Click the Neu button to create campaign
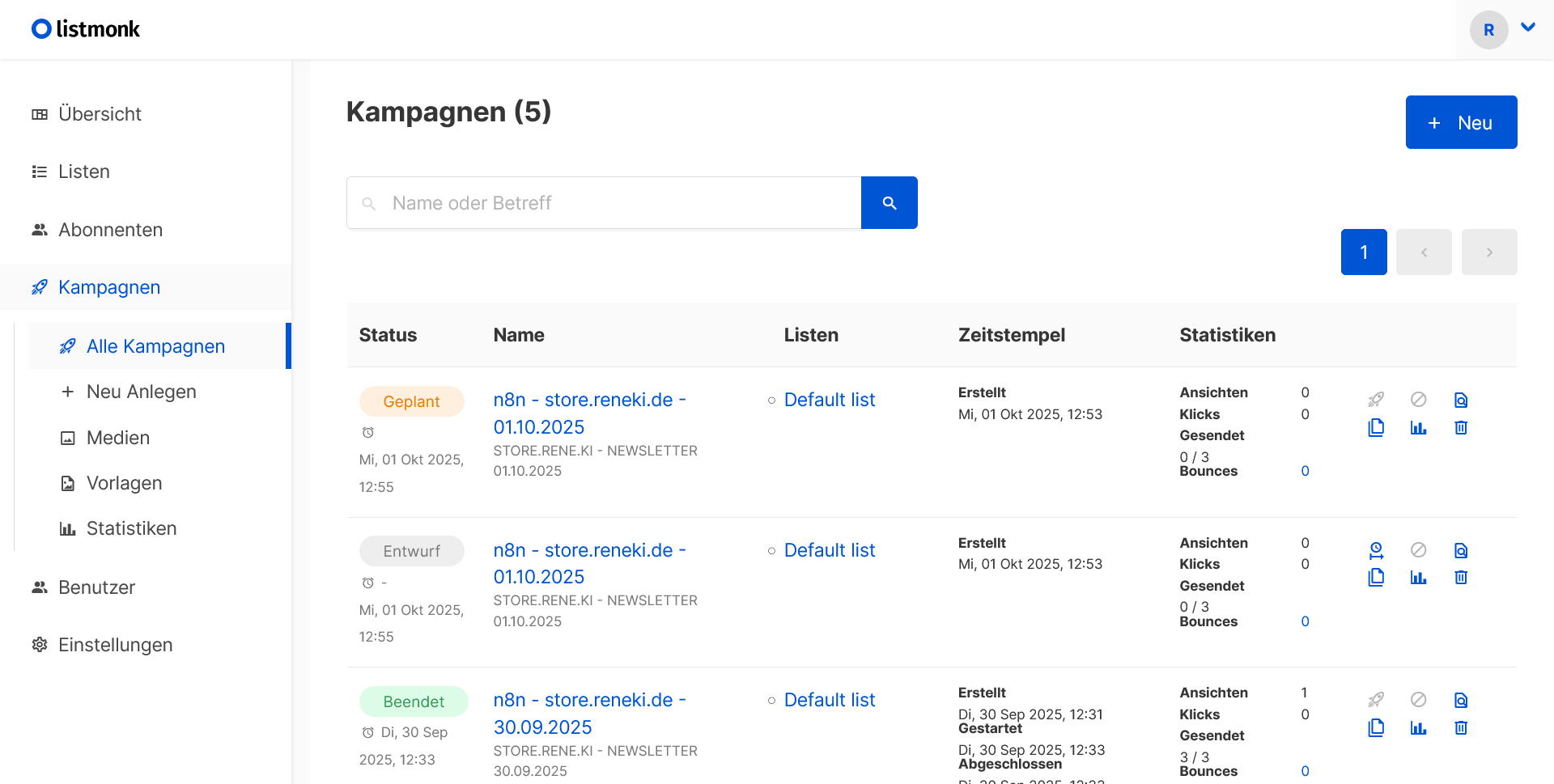1554x784 pixels. coord(1461,122)
